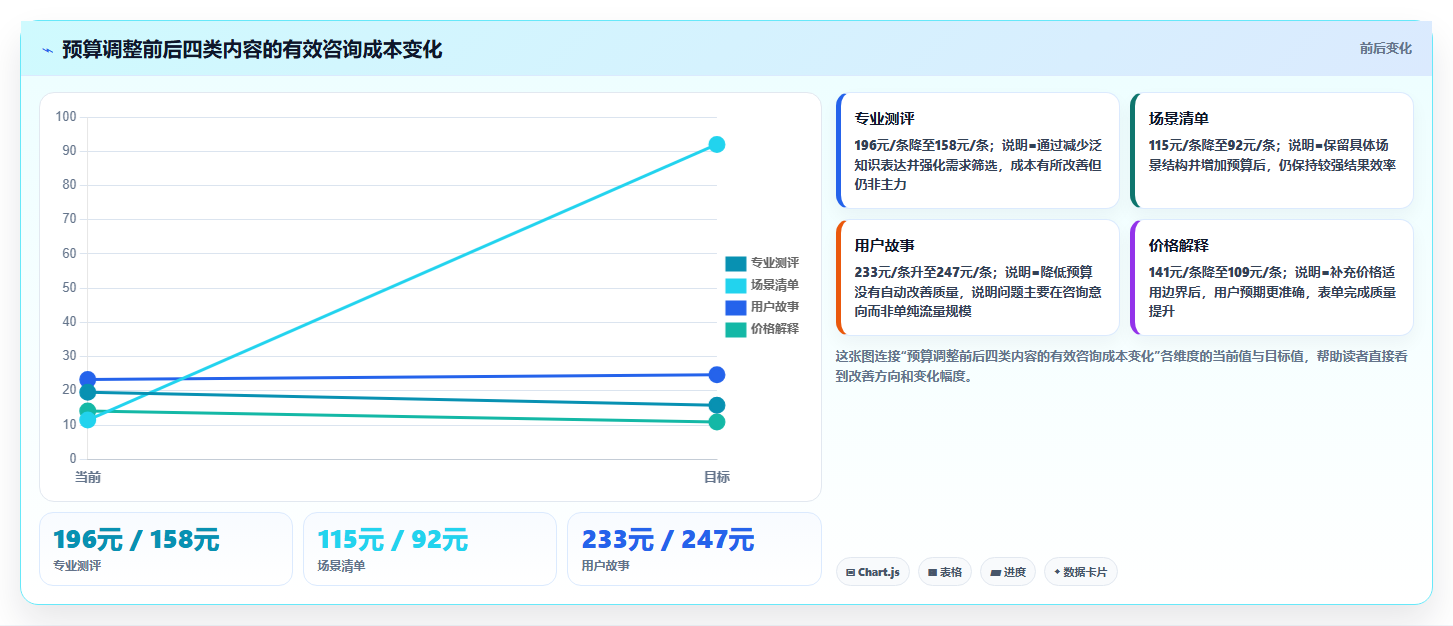Viewport: 1453px width, 626px height.
Task: Toggle 价格解释 legend color swatch
Action: click(x=736, y=329)
